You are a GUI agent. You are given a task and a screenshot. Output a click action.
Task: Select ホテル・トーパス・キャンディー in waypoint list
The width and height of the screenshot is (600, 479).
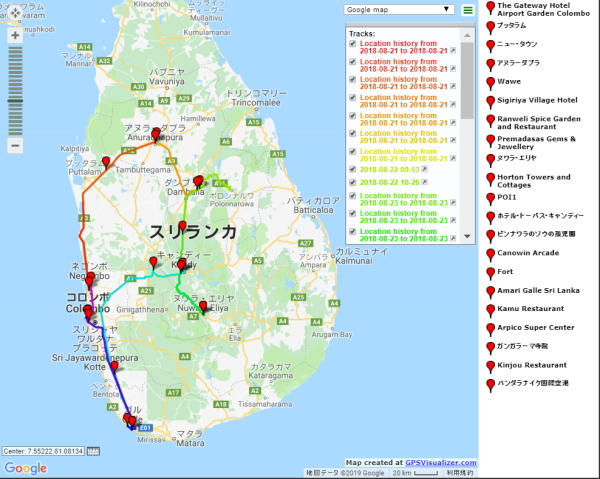(x=540, y=215)
